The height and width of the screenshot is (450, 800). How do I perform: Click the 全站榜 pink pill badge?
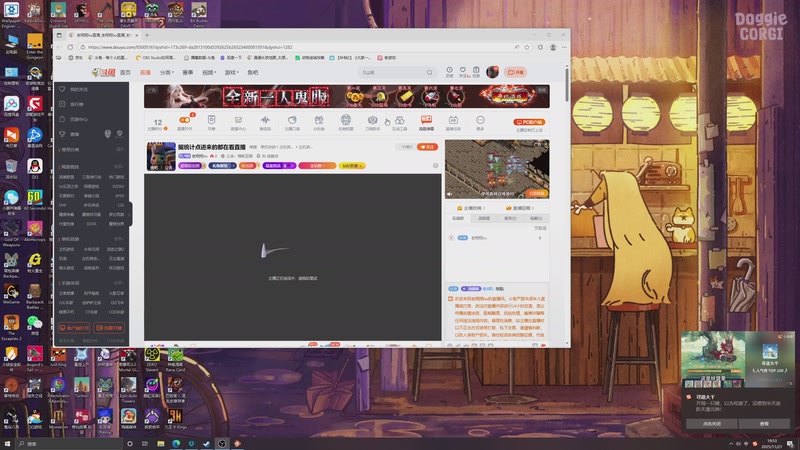click(317, 166)
